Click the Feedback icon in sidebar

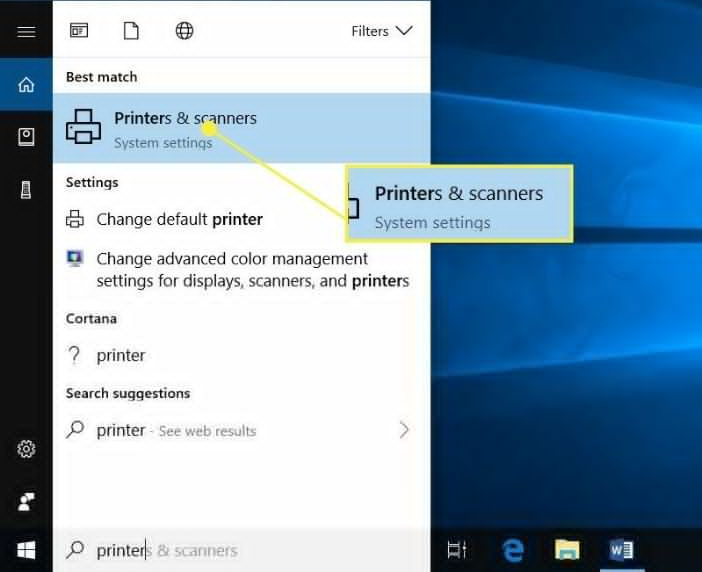(x=26, y=500)
